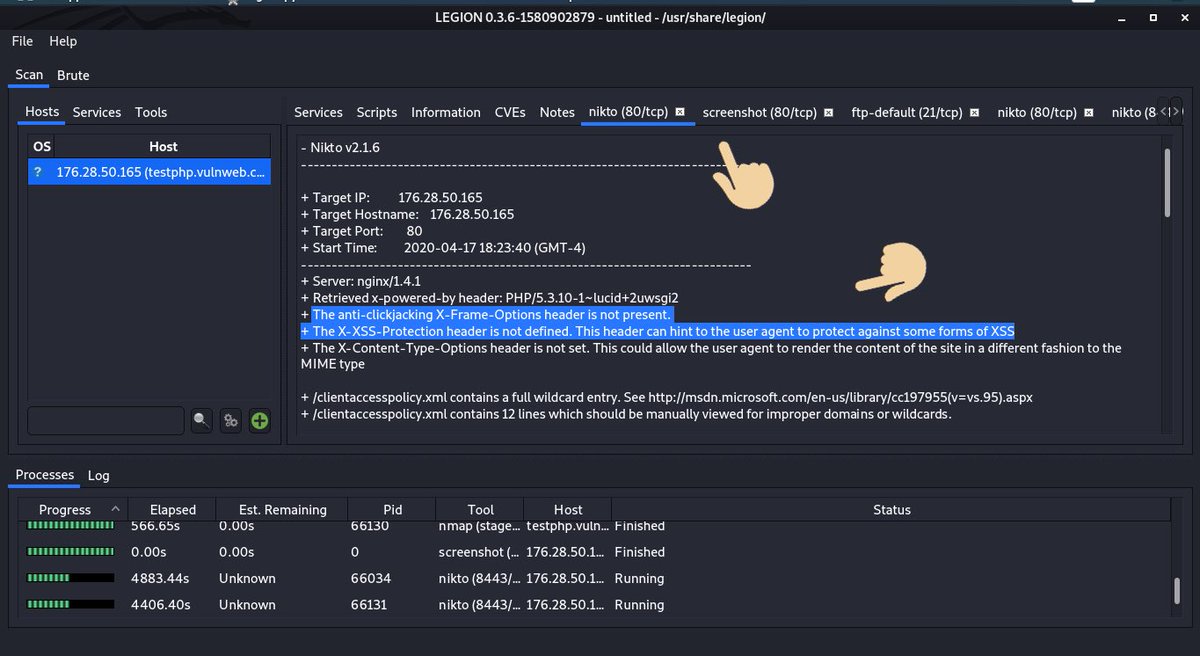Click the progress bar of nikto process 66034
The image size is (1200, 656).
click(70, 578)
